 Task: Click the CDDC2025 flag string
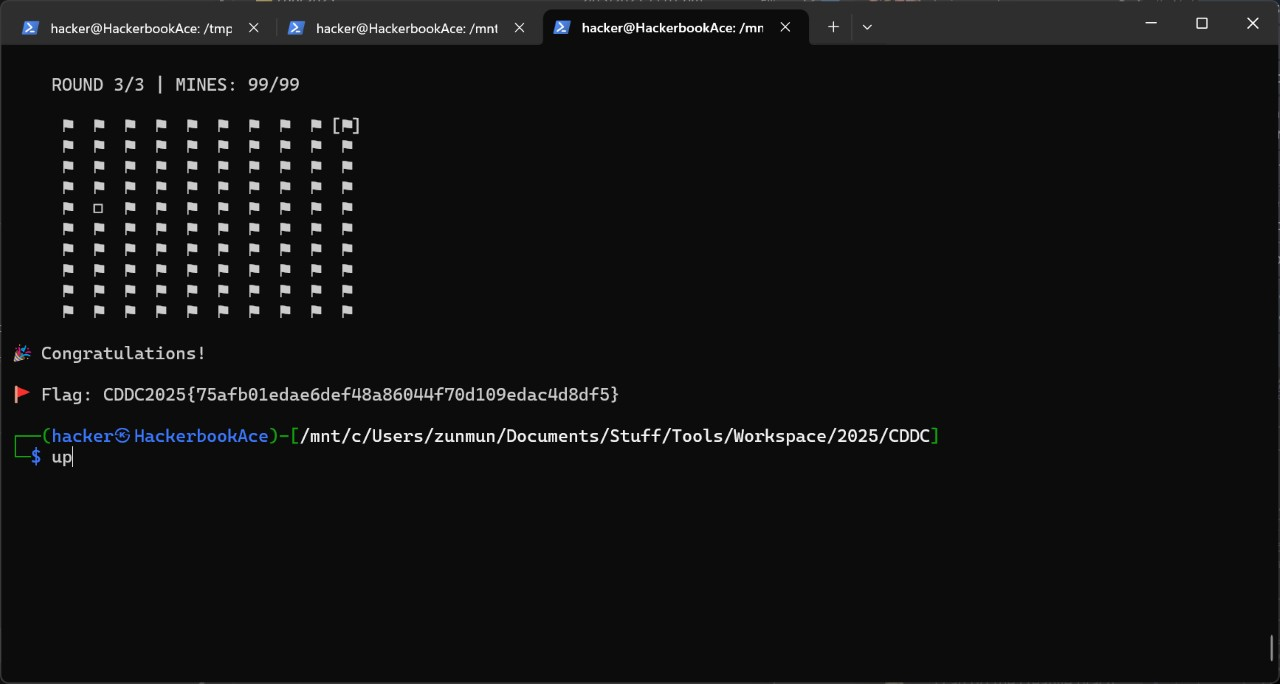point(360,395)
